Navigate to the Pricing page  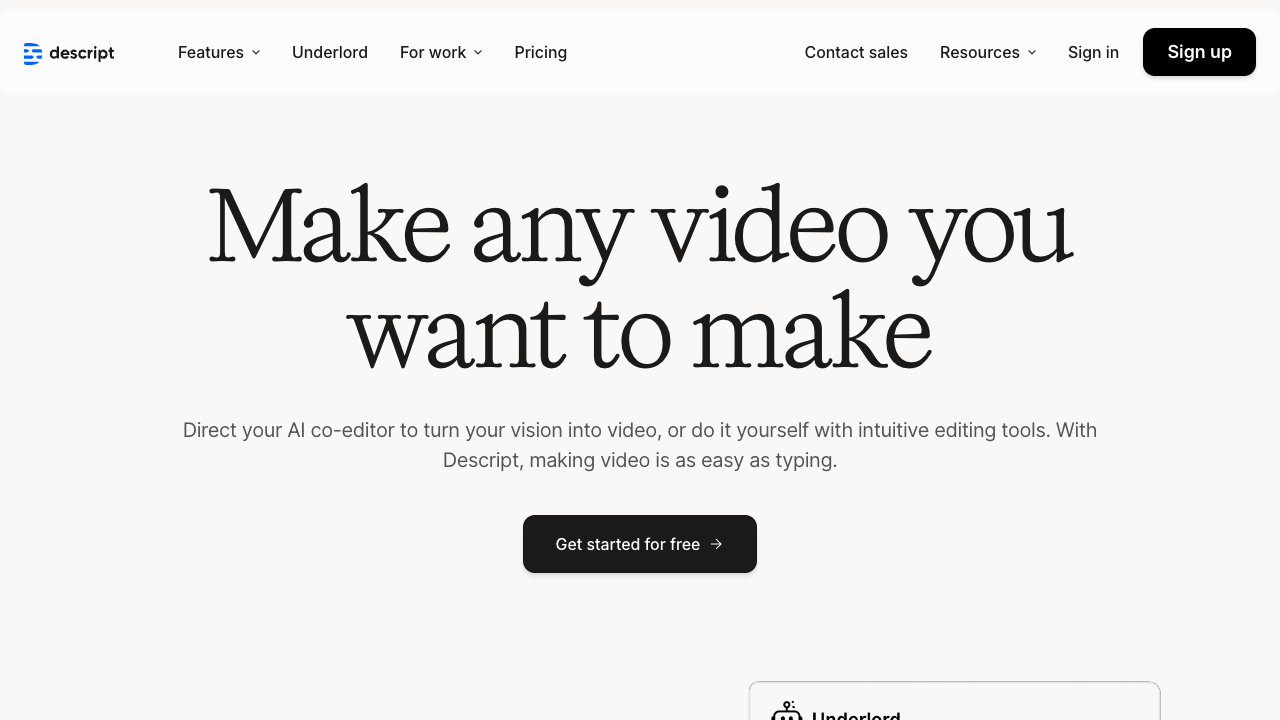pyautogui.click(x=540, y=52)
